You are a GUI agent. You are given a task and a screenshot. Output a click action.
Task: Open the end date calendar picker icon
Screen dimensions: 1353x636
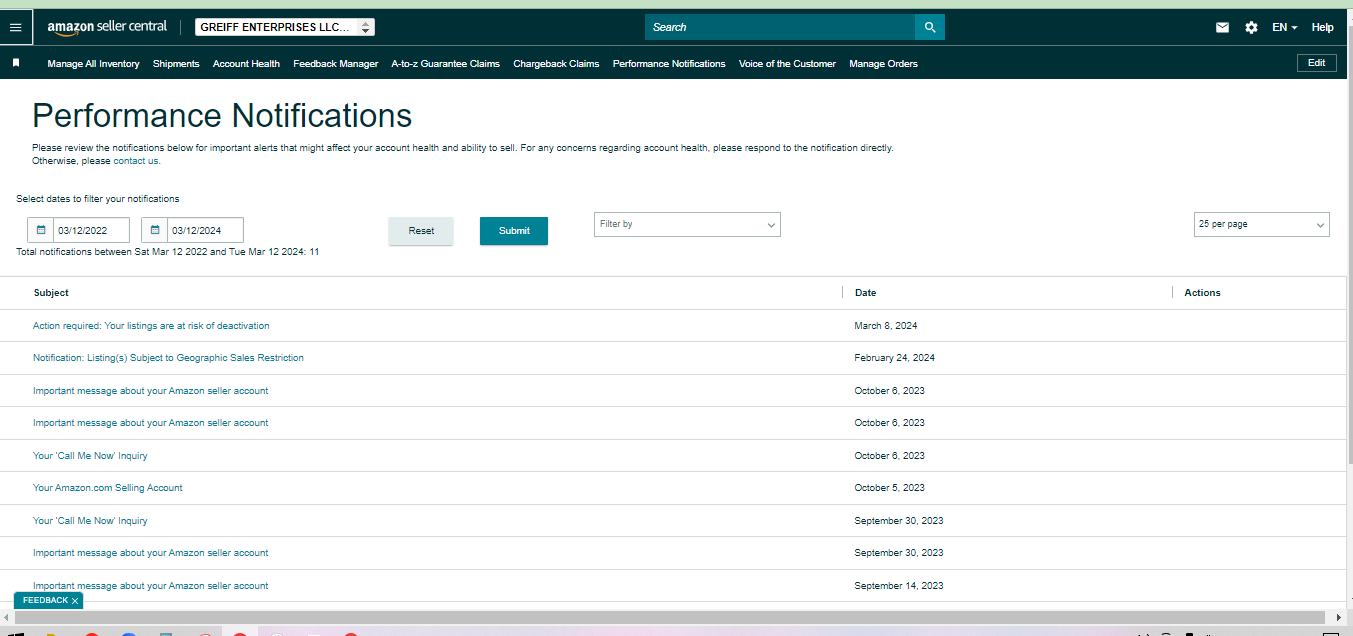tap(155, 230)
